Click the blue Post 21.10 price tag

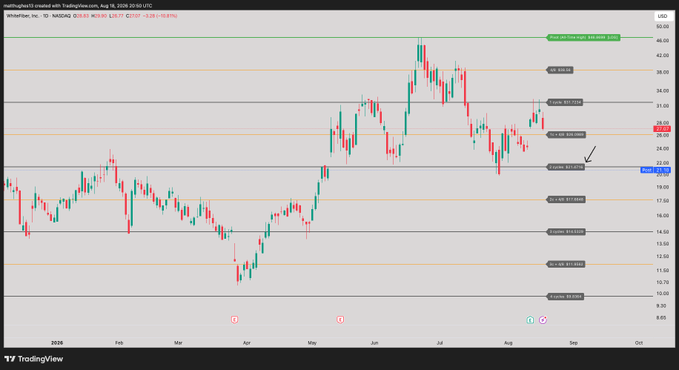656,170
